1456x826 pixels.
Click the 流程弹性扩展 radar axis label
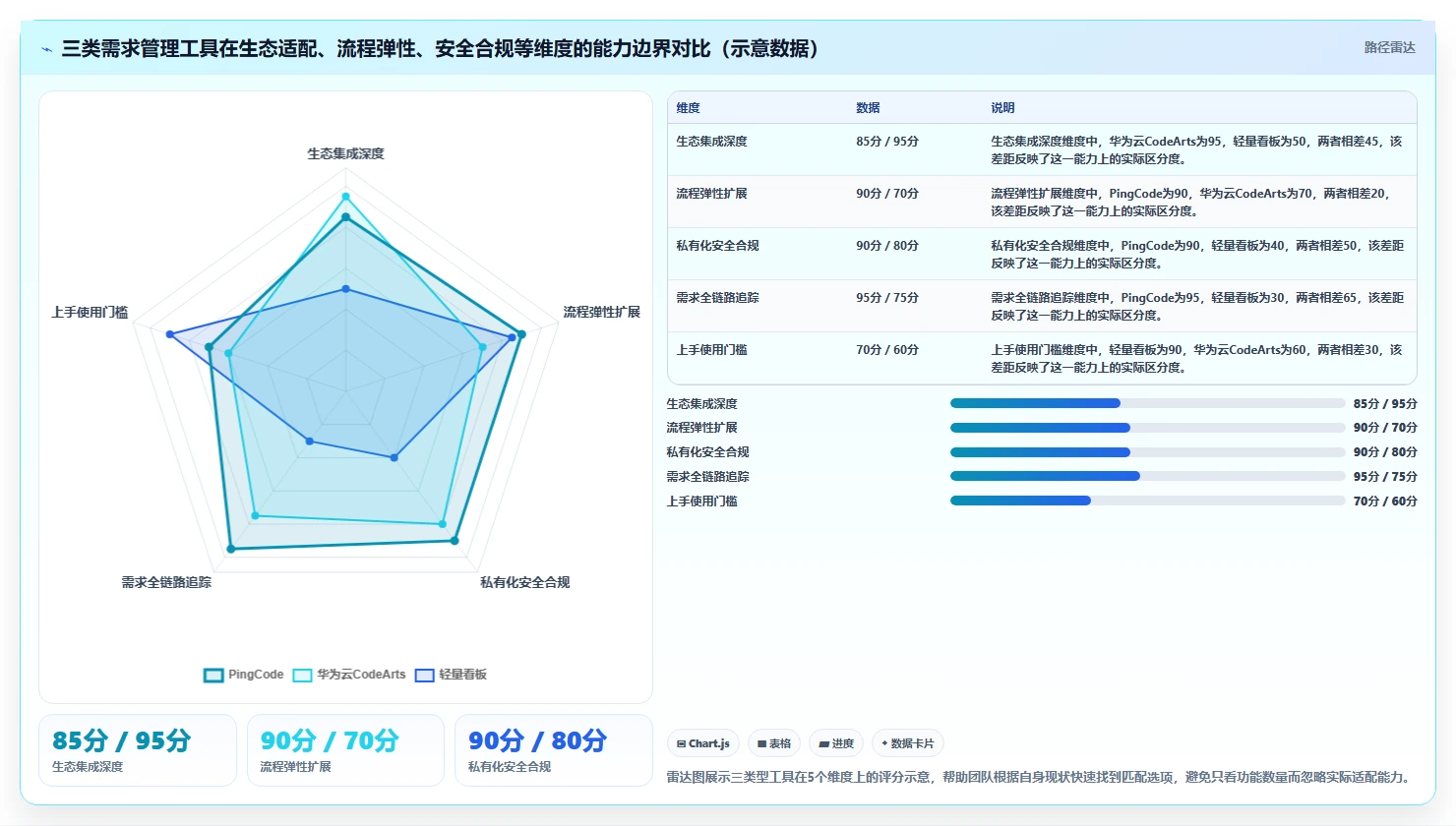tap(601, 312)
